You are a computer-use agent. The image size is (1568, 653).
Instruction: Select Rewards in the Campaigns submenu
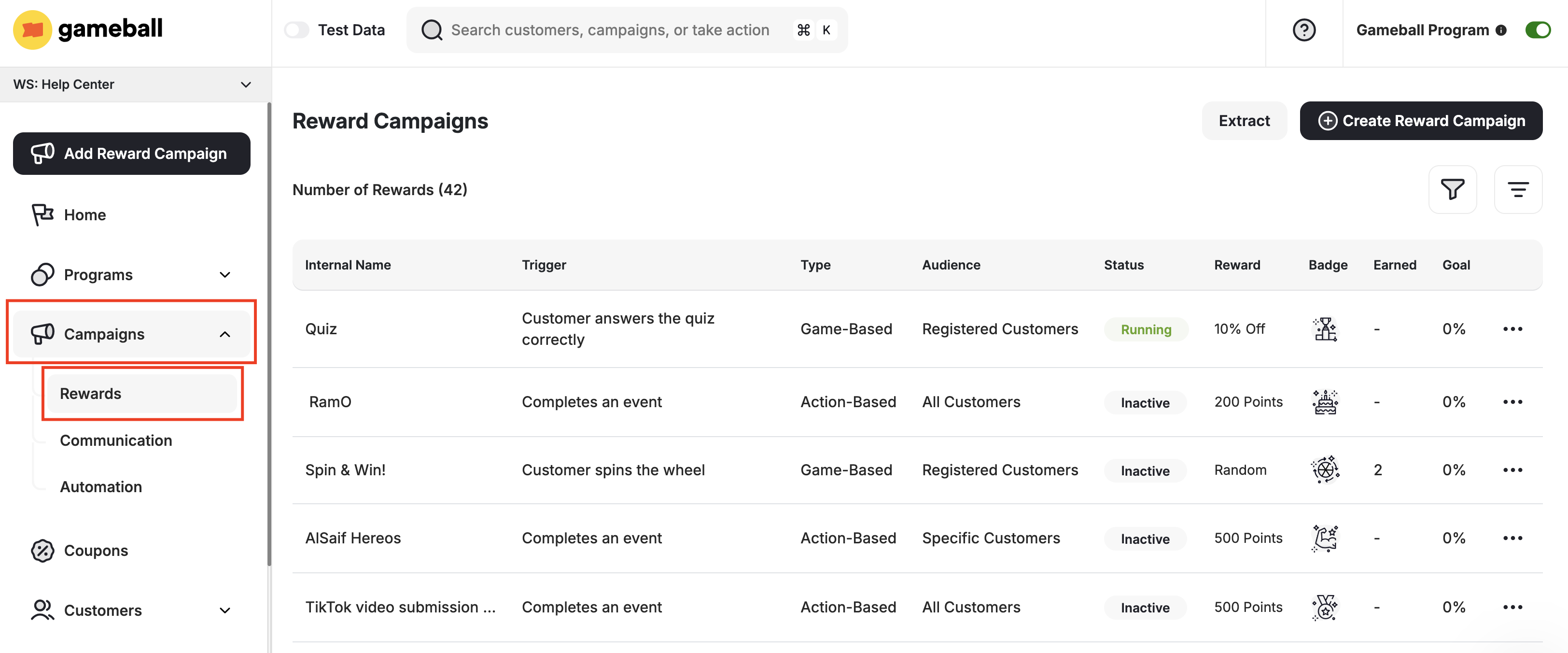90,394
